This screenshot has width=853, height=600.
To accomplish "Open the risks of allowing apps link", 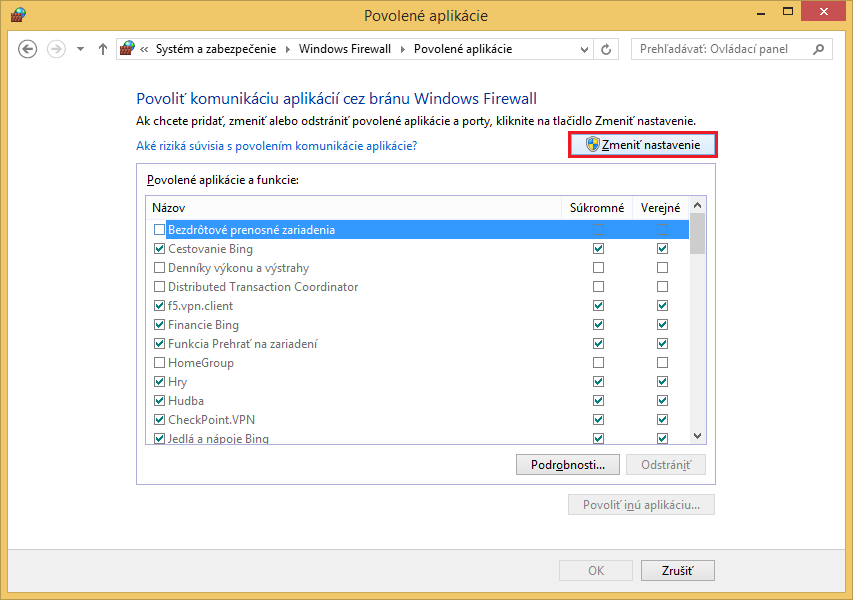I will pos(276,146).
